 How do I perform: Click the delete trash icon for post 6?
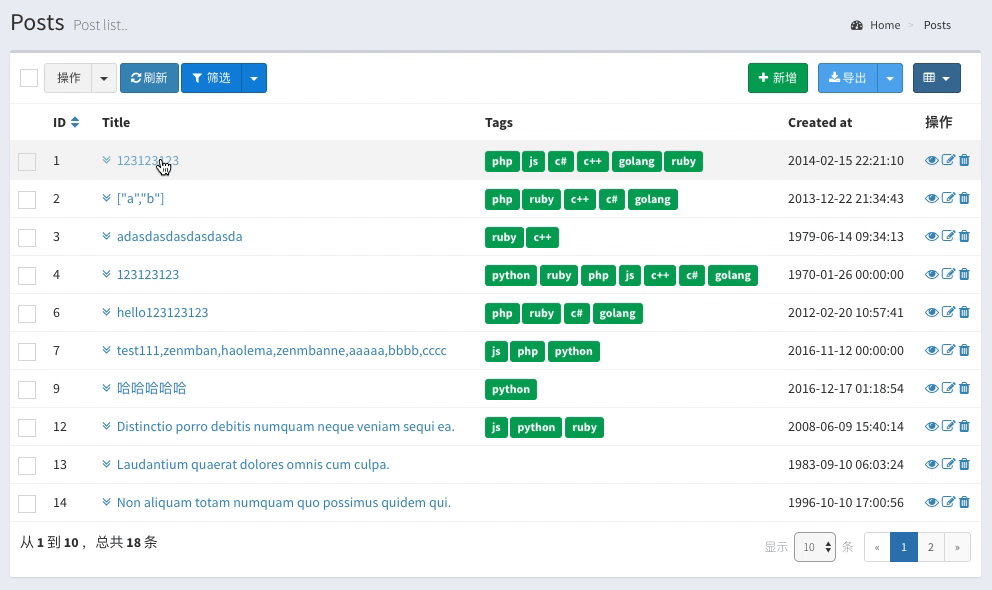[964, 312]
